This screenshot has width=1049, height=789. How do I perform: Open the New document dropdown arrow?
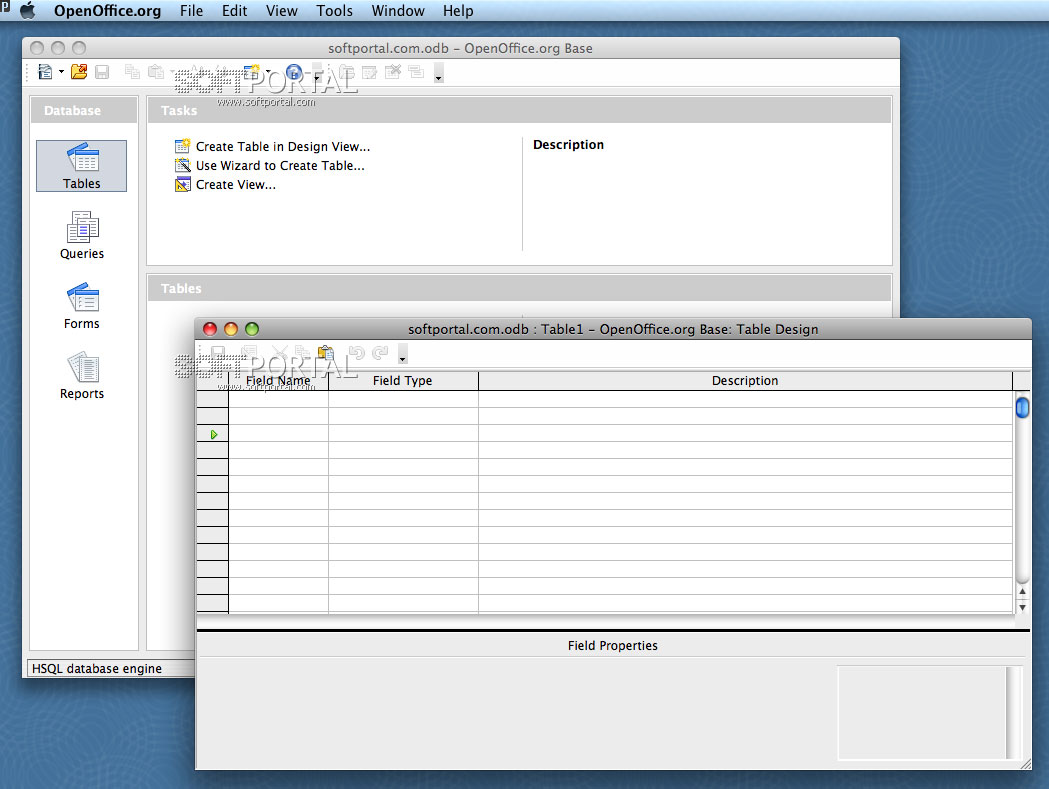click(x=61, y=72)
